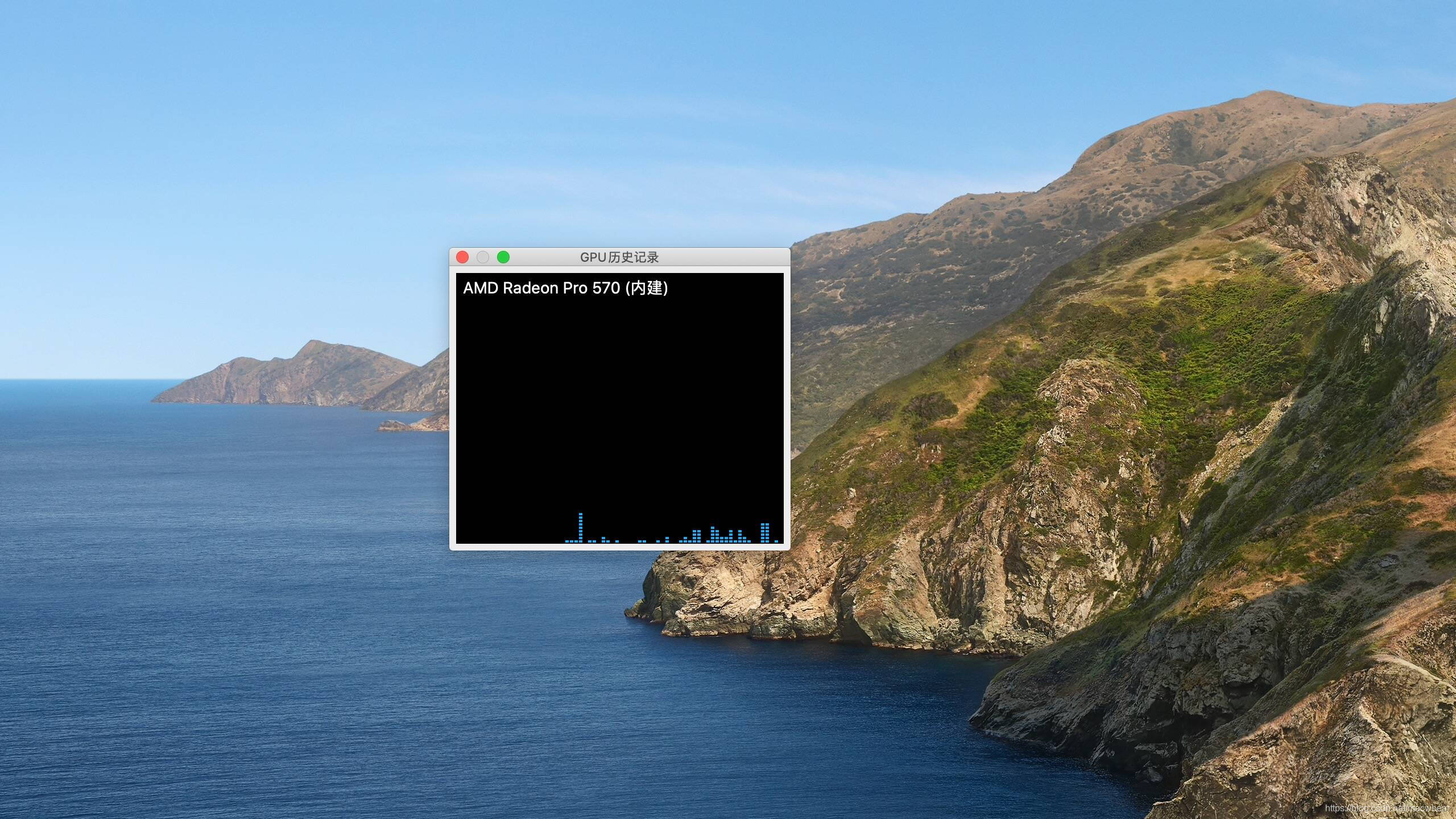
Task: Click the (内建) text in GPU label
Action: click(647, 288)
